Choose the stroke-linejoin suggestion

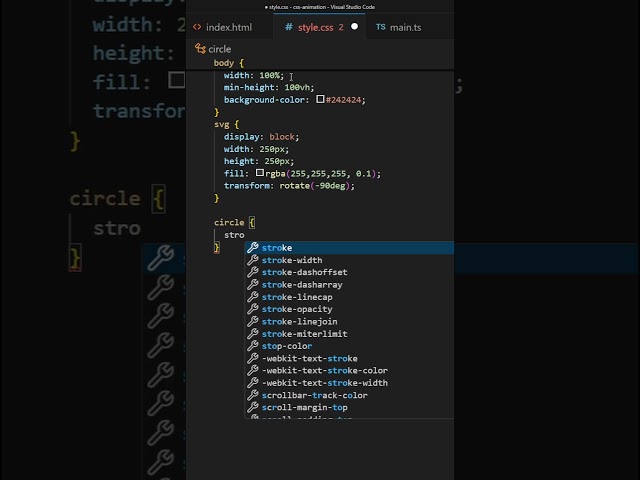click(349, 321)
